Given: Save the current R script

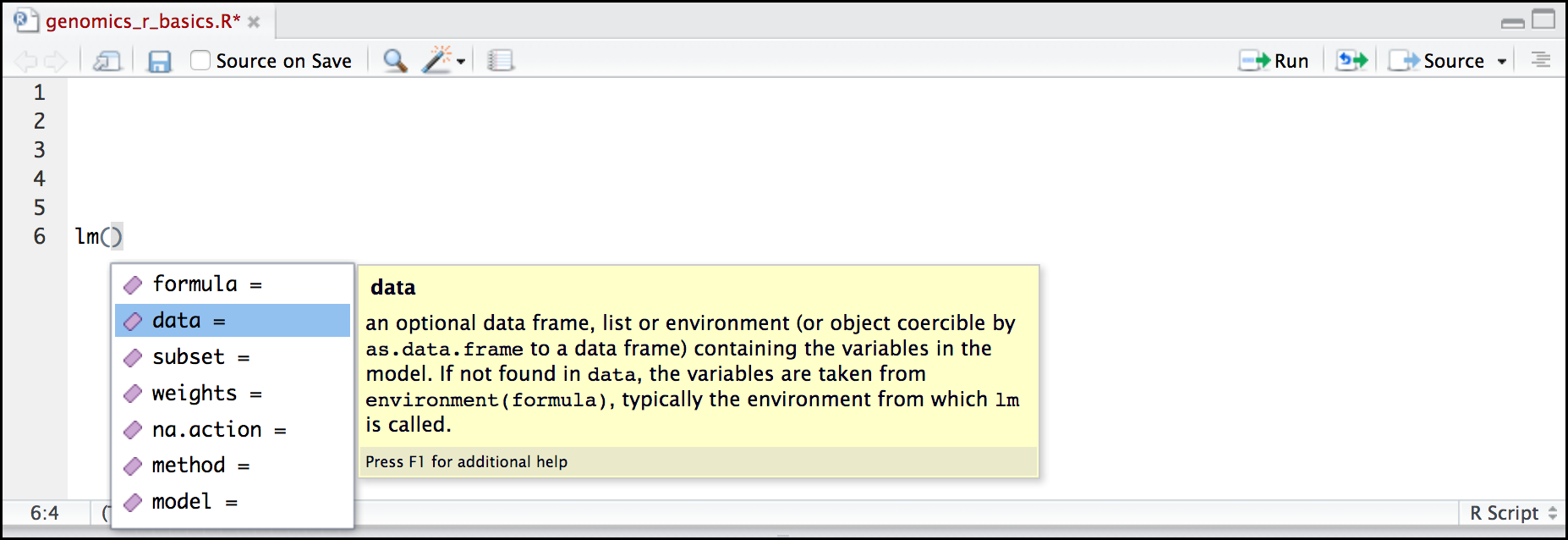Looking at the screenshot, I should (x=159, y=60).
